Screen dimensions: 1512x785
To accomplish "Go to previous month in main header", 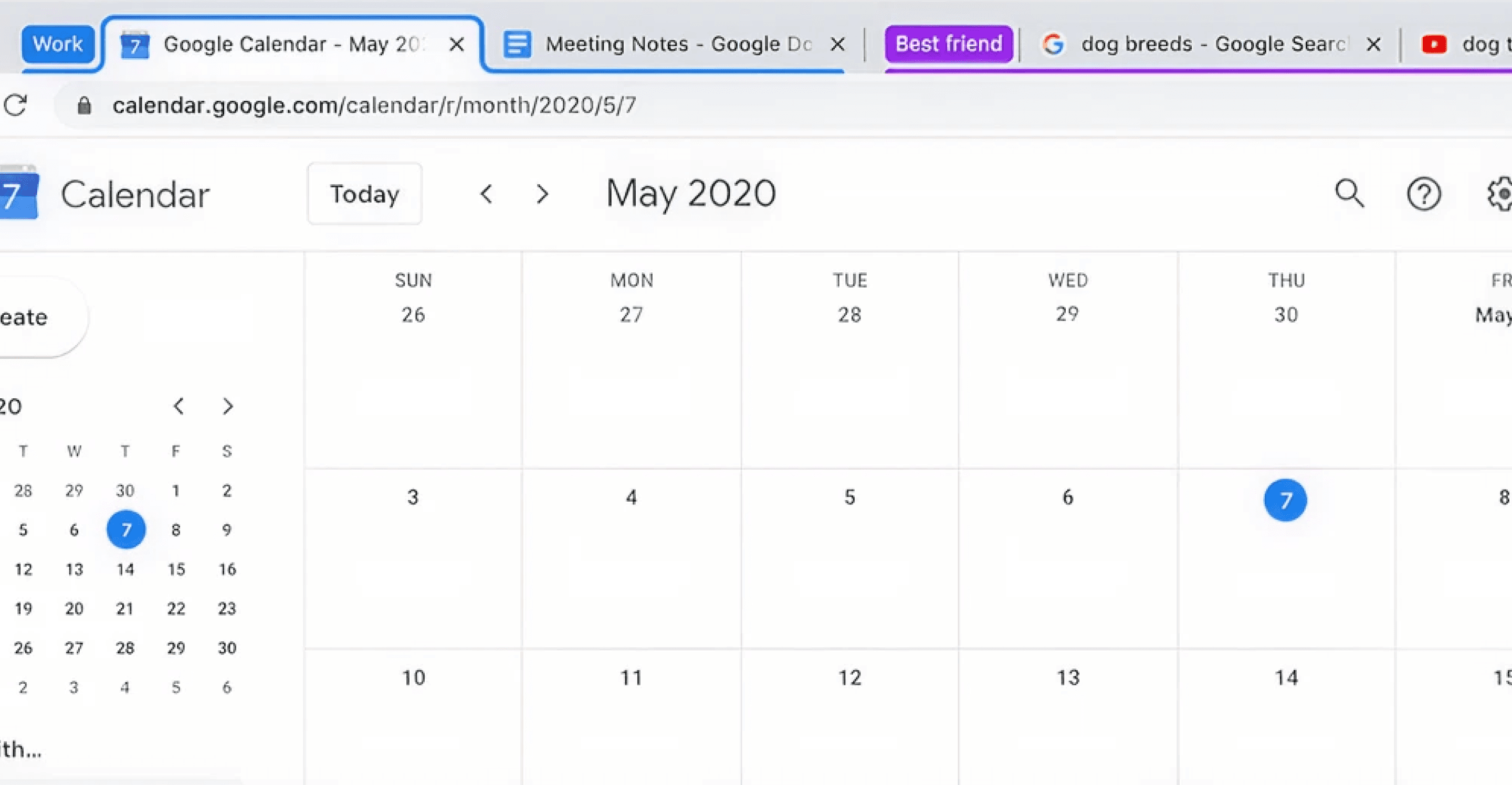I will (486, 194).
